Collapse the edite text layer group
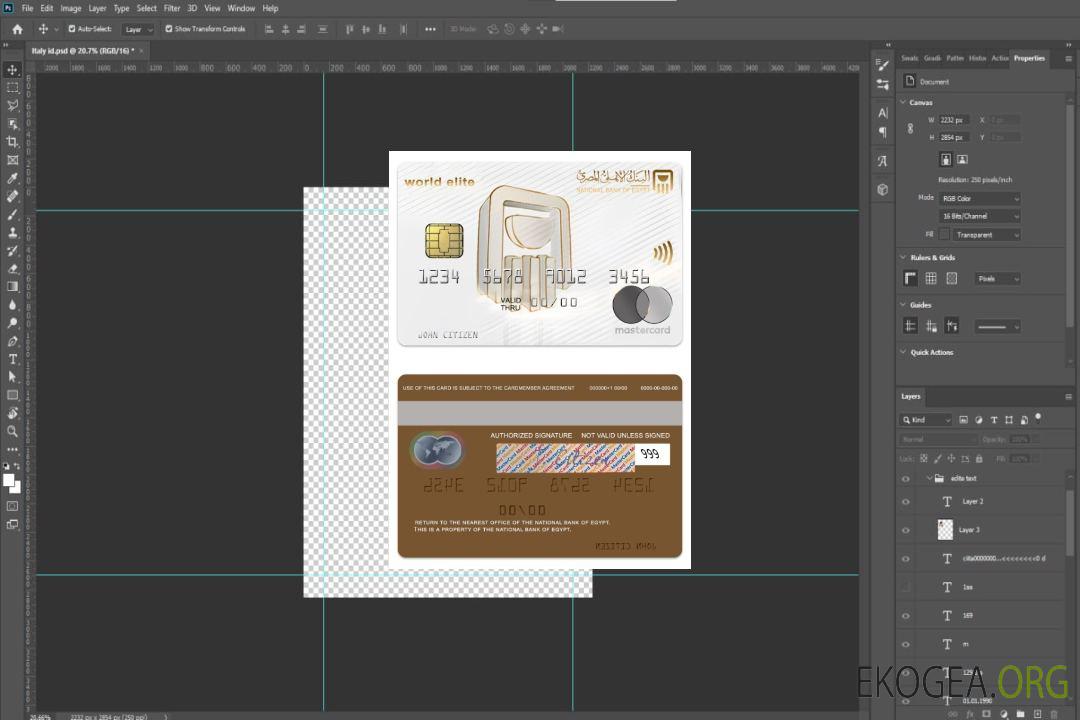The image size is (1080, 720). pos(928,479)
